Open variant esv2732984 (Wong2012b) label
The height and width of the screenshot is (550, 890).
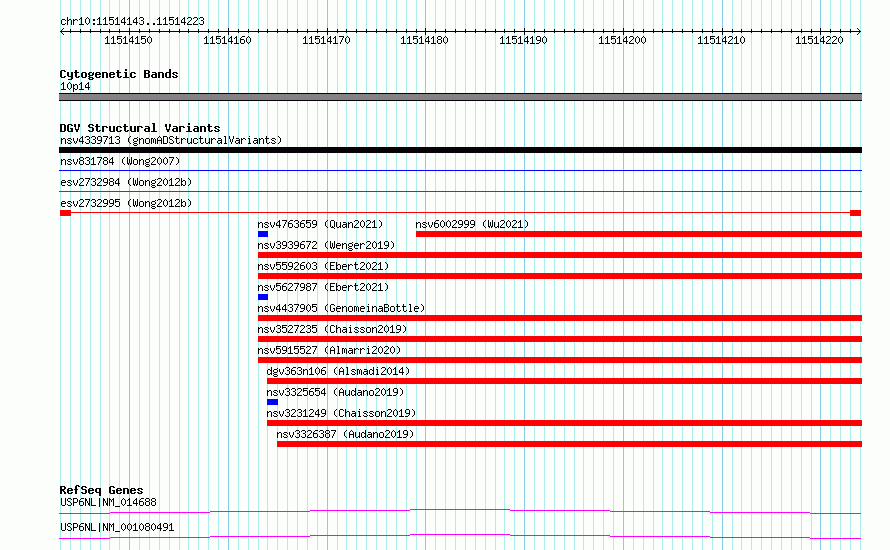pyautogui.click(x=126, y=182)
